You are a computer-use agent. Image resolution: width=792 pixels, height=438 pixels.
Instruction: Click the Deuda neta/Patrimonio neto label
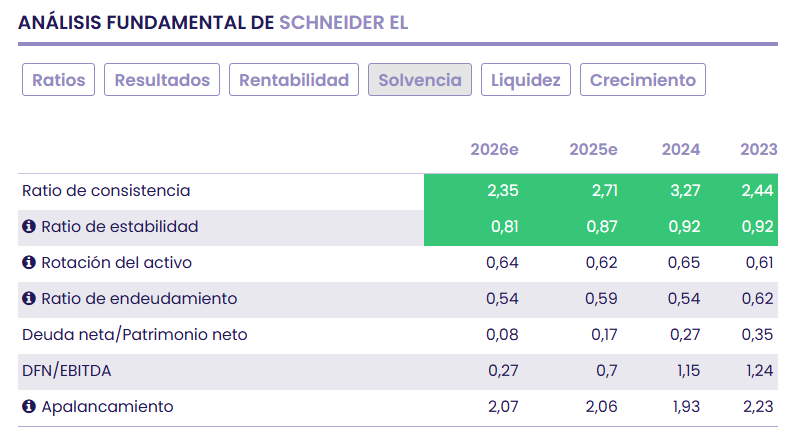coord(134,335)
